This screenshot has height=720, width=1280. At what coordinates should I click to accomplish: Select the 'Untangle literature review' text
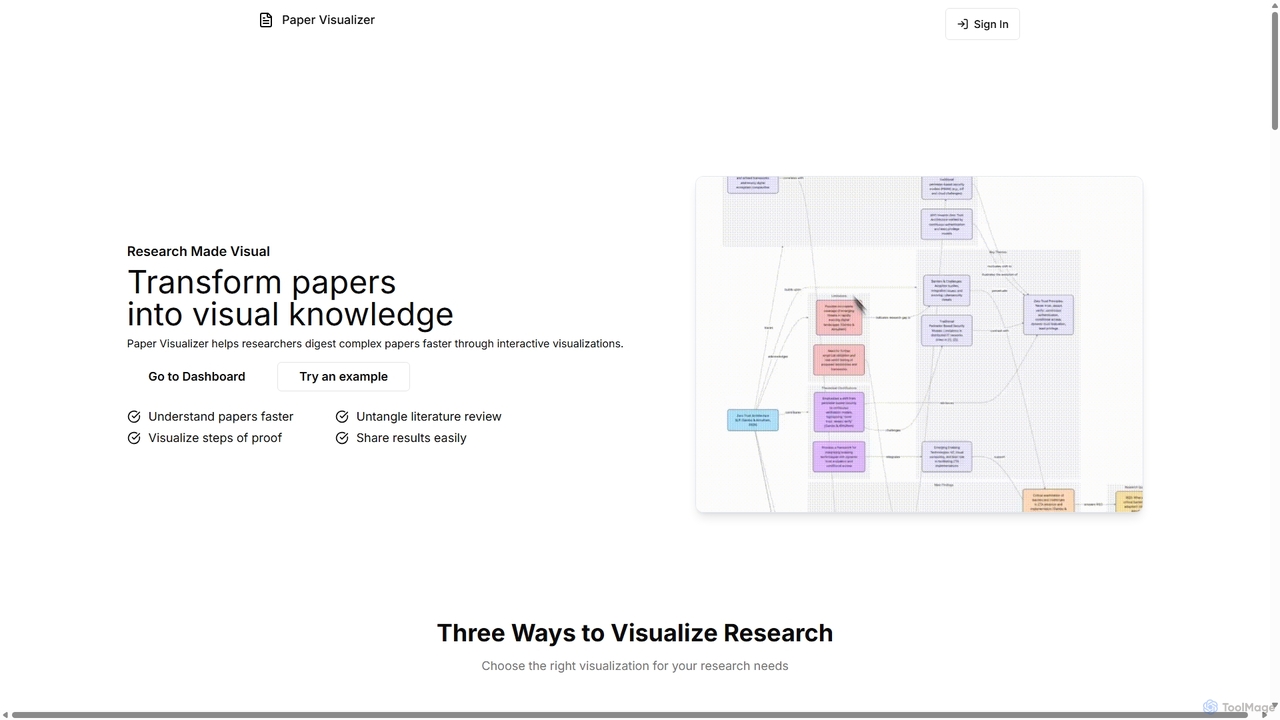pos(429,417)
